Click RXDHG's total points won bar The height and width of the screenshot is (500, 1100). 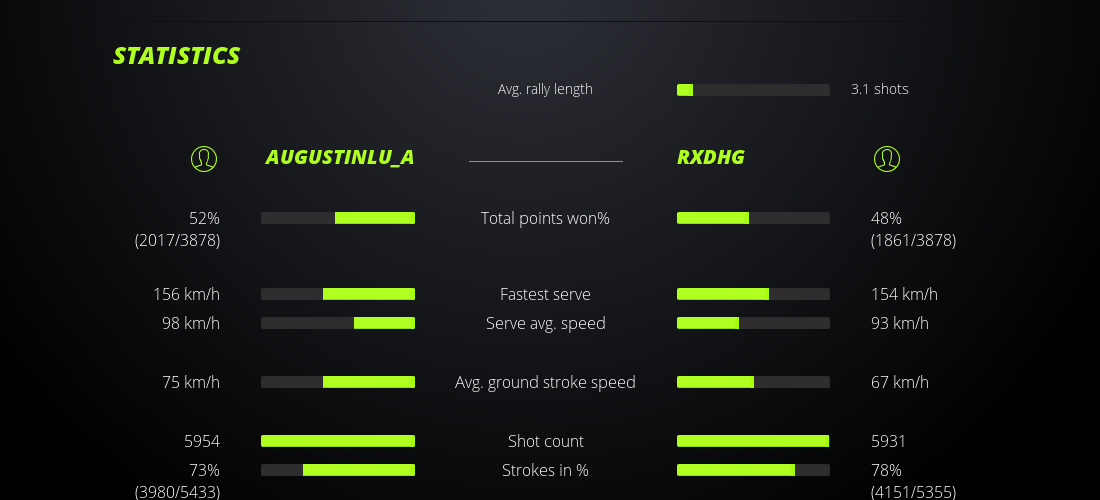coord(753,218)
